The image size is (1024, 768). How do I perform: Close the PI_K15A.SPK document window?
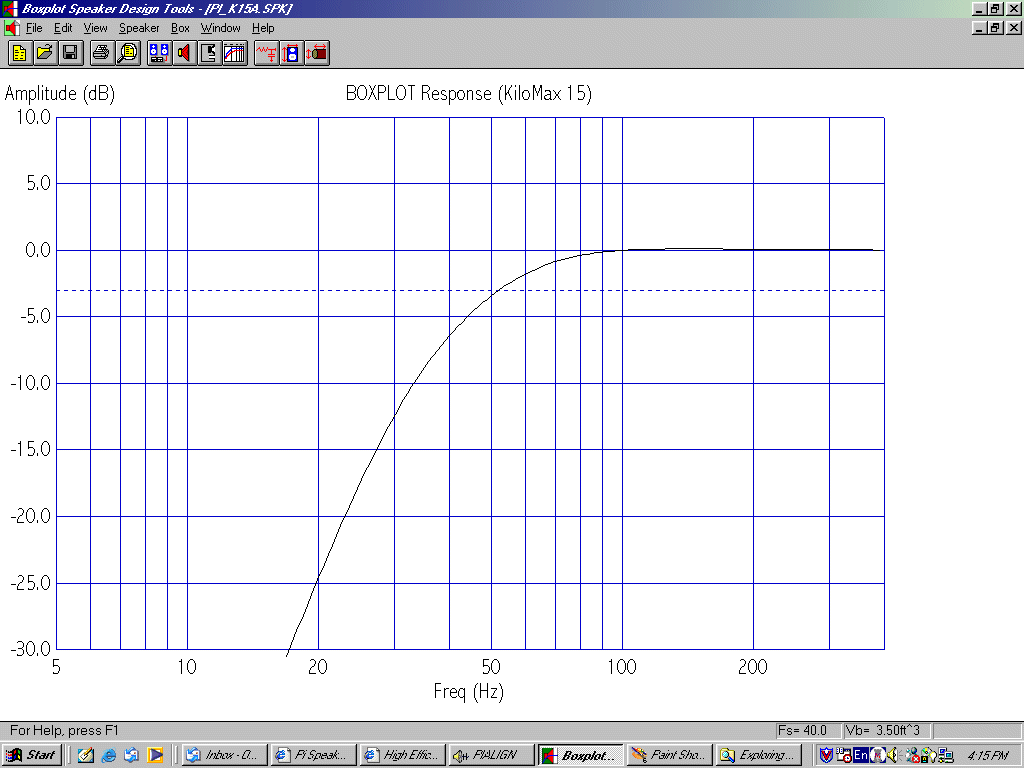point(1014,28)
